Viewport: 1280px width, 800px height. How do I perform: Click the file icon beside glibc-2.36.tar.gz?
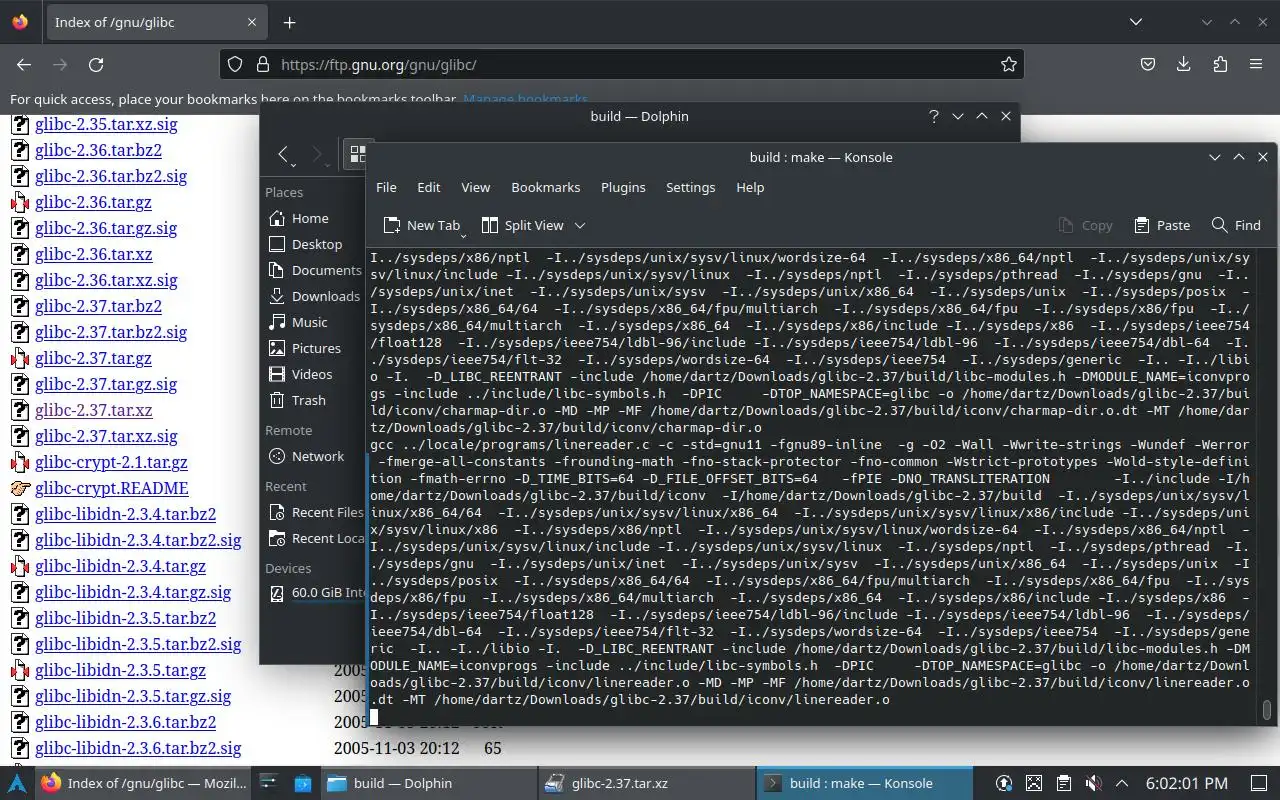(20, 202)
